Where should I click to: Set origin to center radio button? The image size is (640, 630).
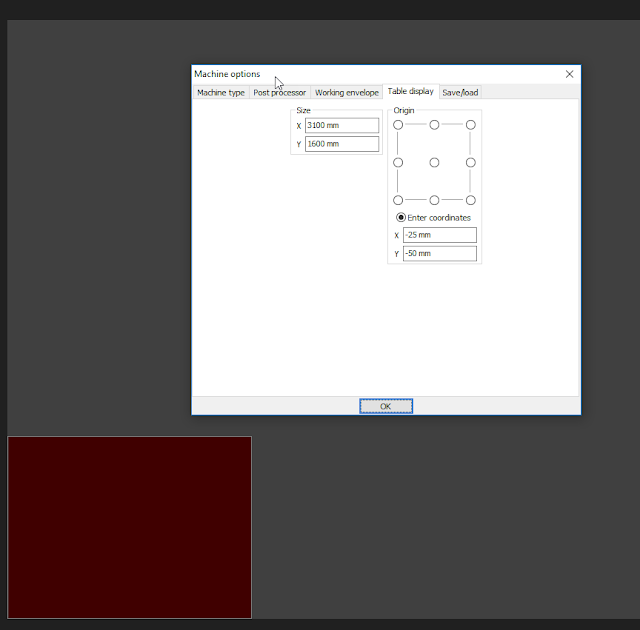434,163
